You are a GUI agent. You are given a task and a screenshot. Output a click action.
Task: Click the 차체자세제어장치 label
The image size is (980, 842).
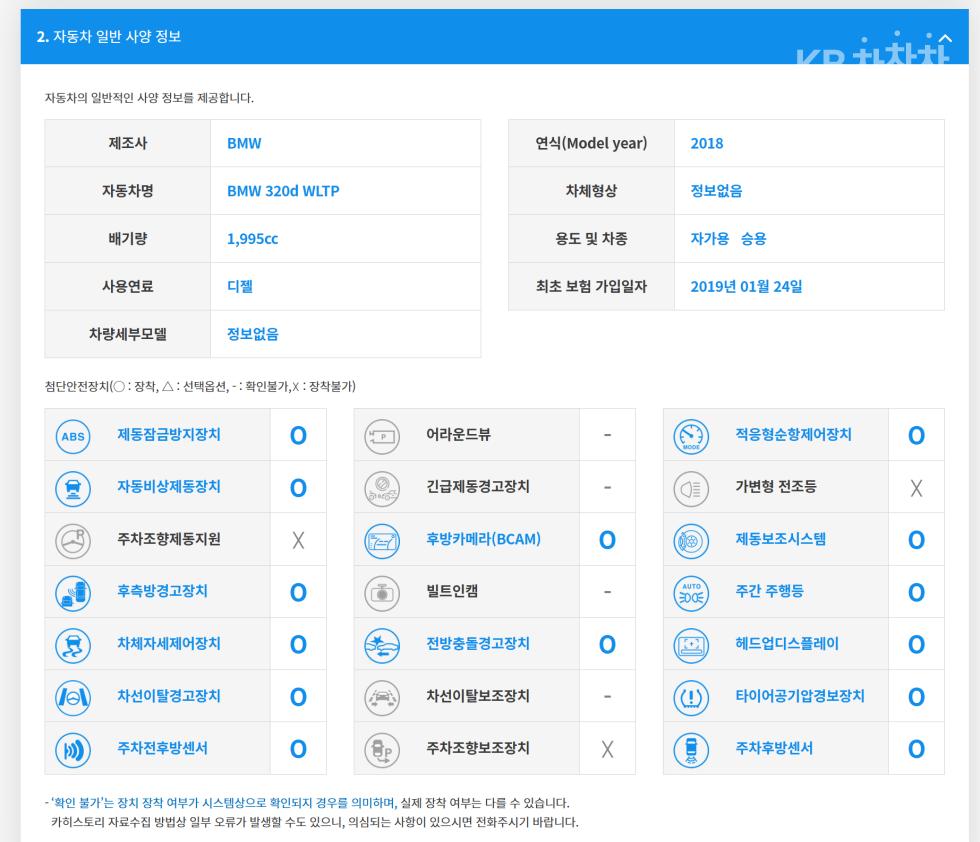click(169, 643)
